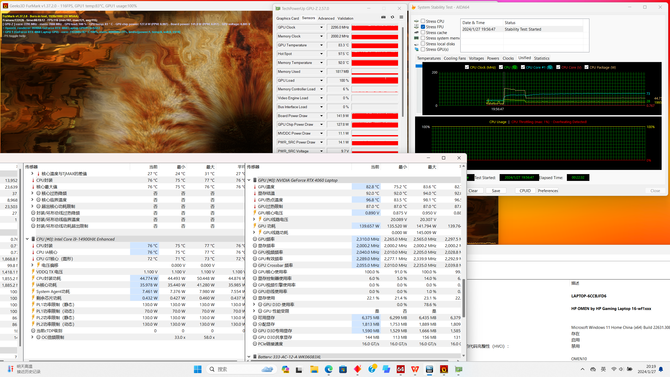Open the WPS Office taskbar icon

tap(415, 369)
